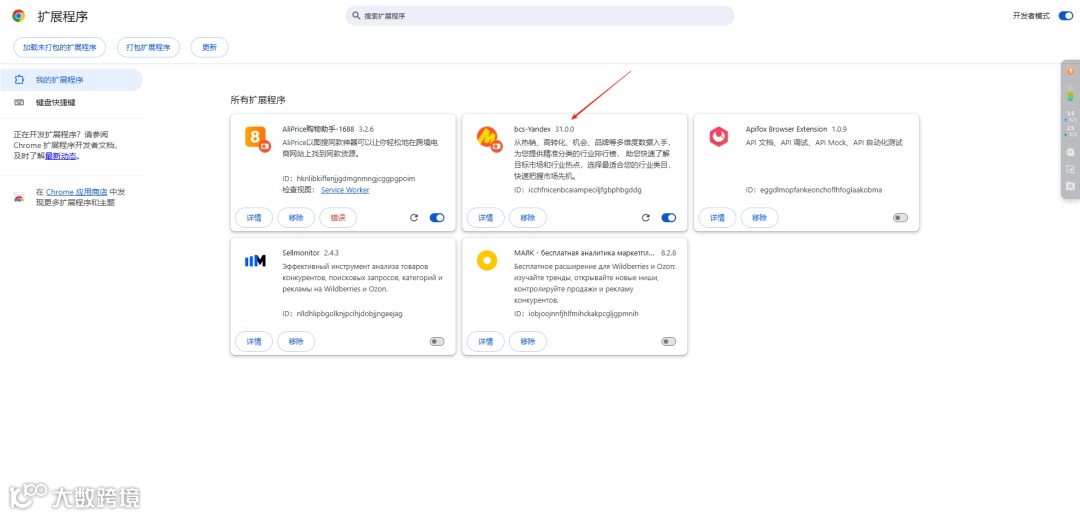Click 移除 on the bcs-Yandex card

528,218
